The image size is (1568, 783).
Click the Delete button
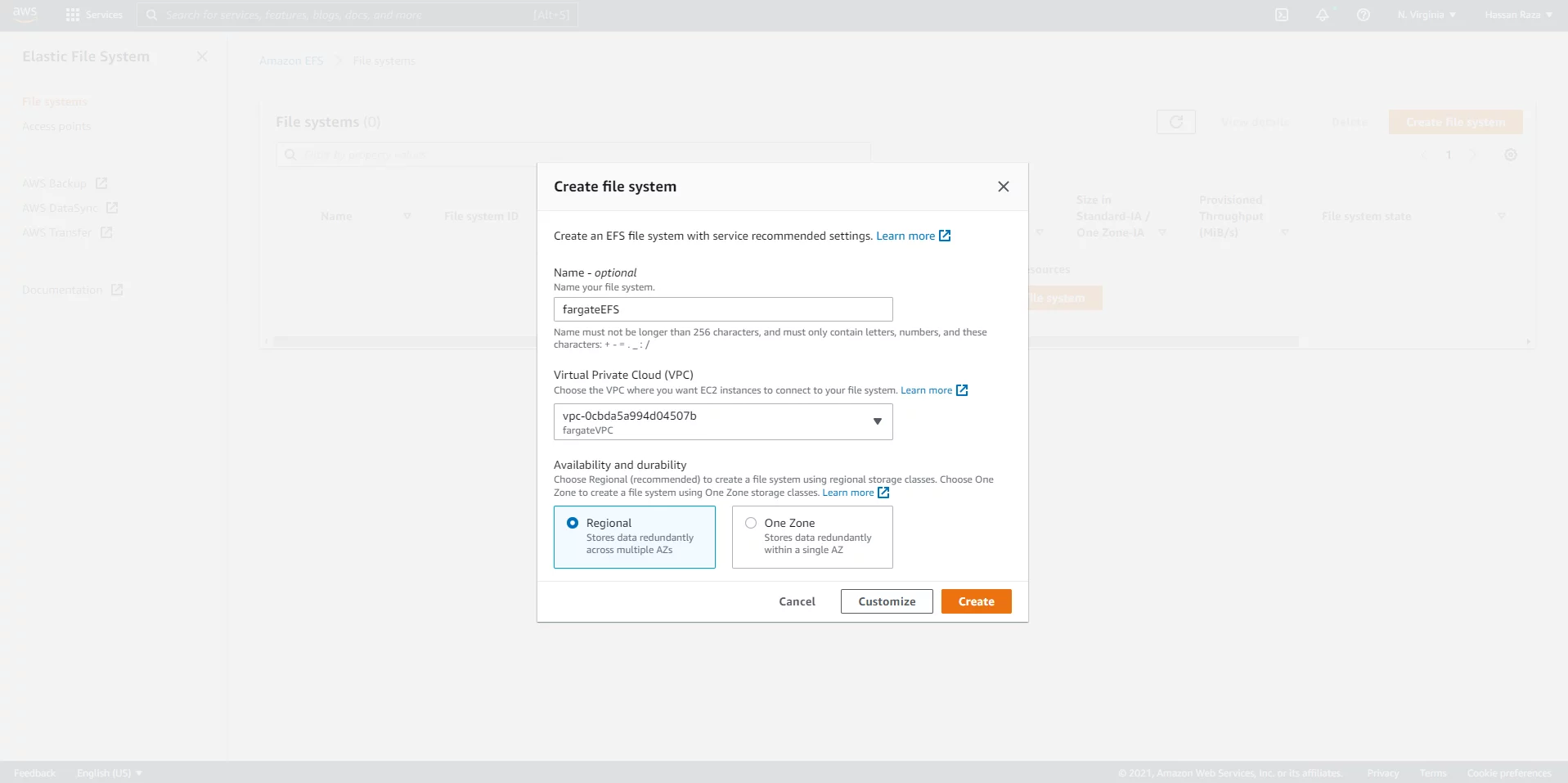point(1349,122)
